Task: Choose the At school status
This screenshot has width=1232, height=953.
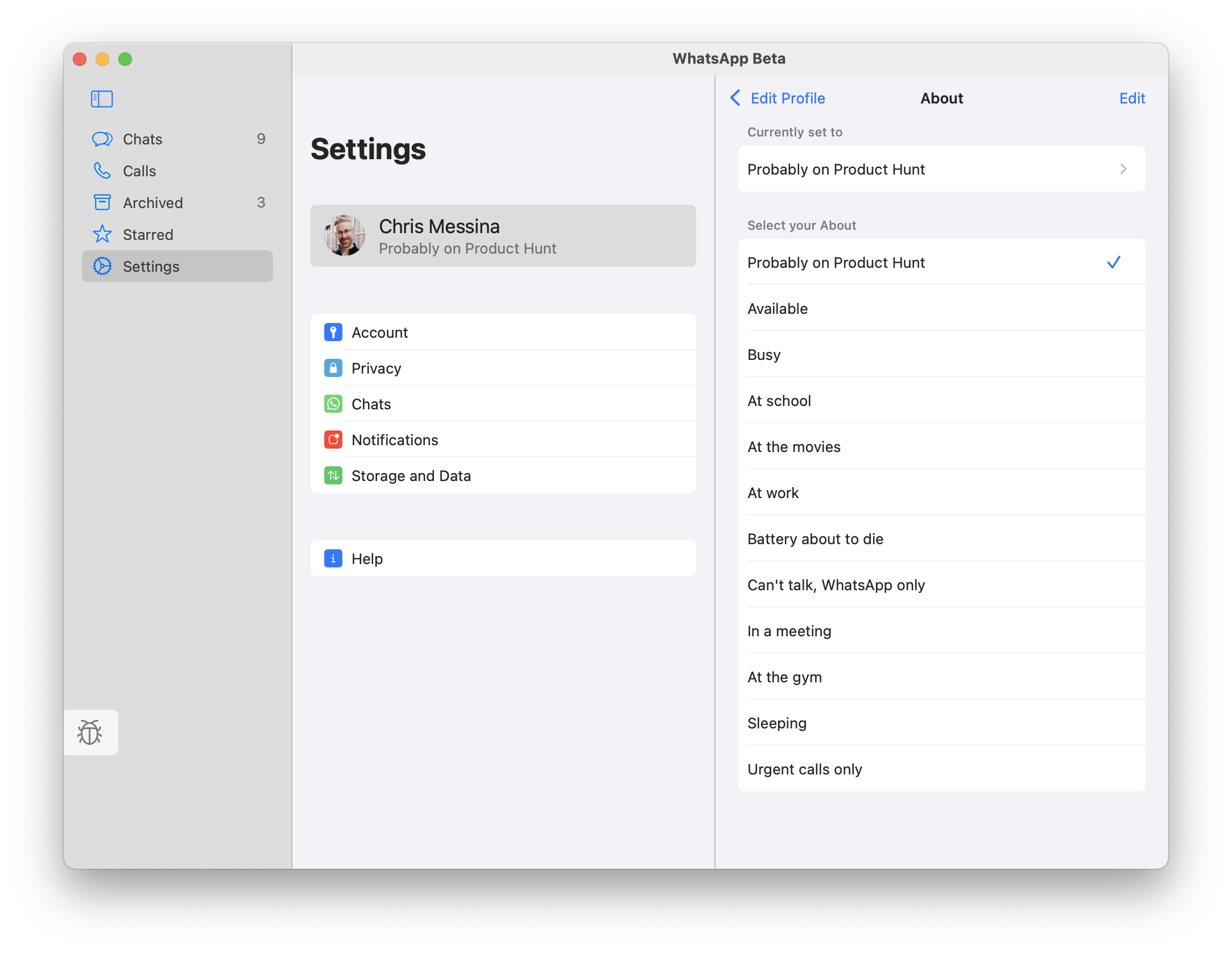Action: coord(941,400)
